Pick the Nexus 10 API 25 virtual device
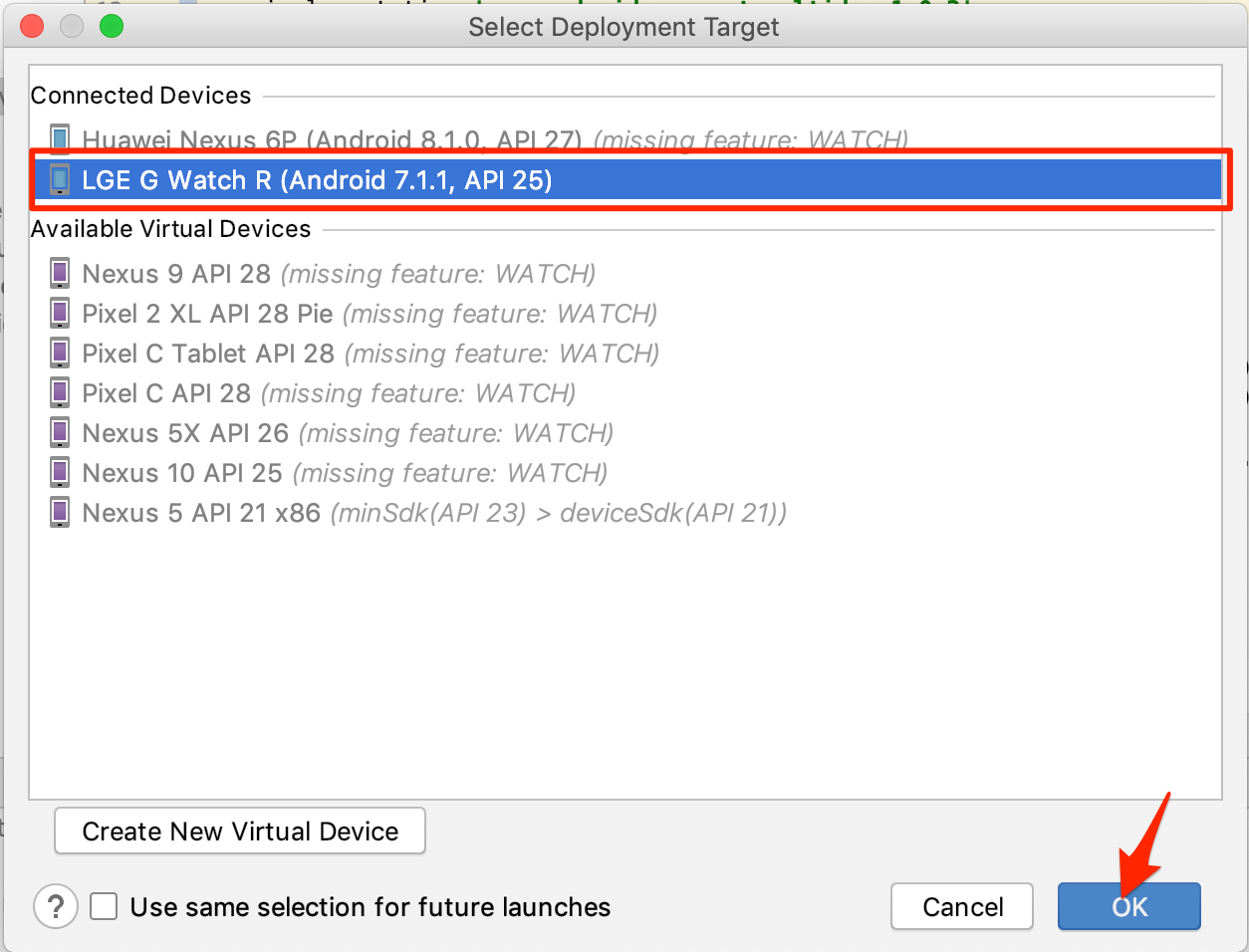The image size is (1249, 952). pyautogui.click(x=182, y=473)
